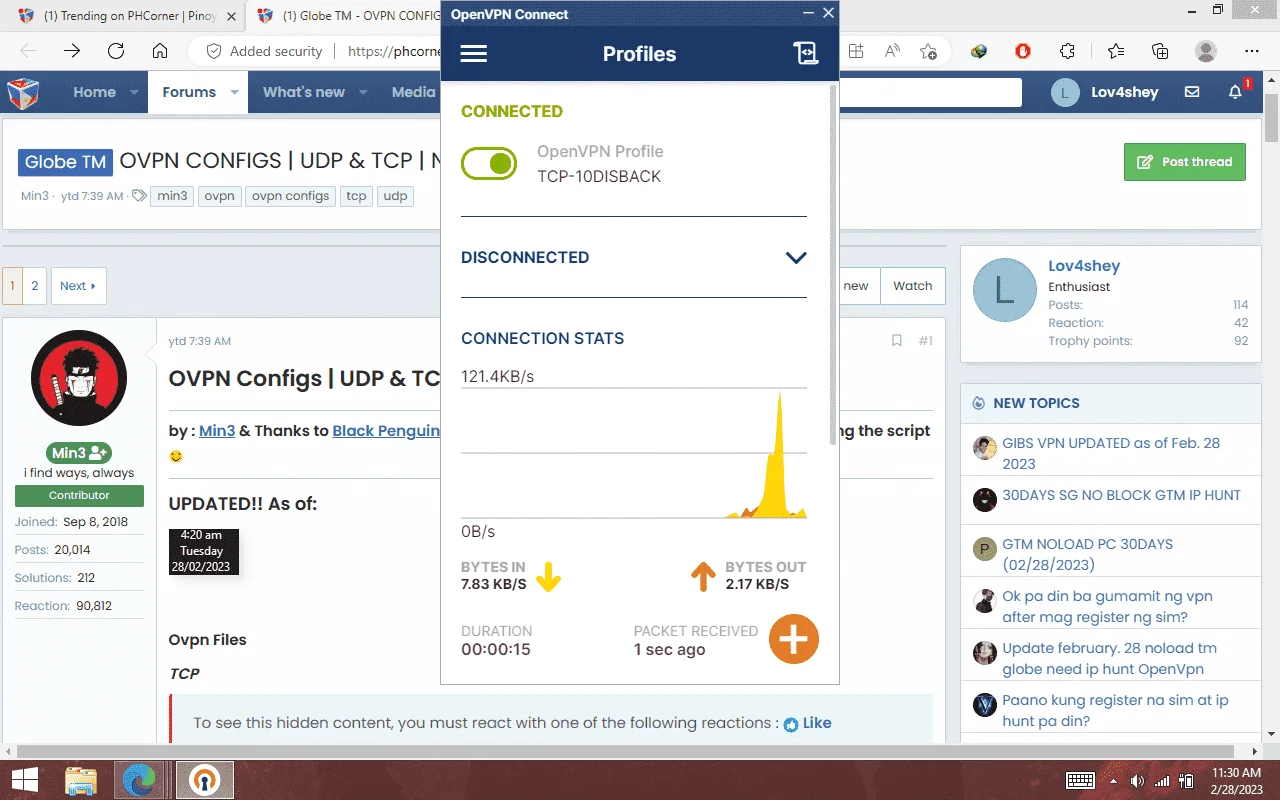Open Windows Start menu
The image size is (1280, 800).
[x=24, y=780]
